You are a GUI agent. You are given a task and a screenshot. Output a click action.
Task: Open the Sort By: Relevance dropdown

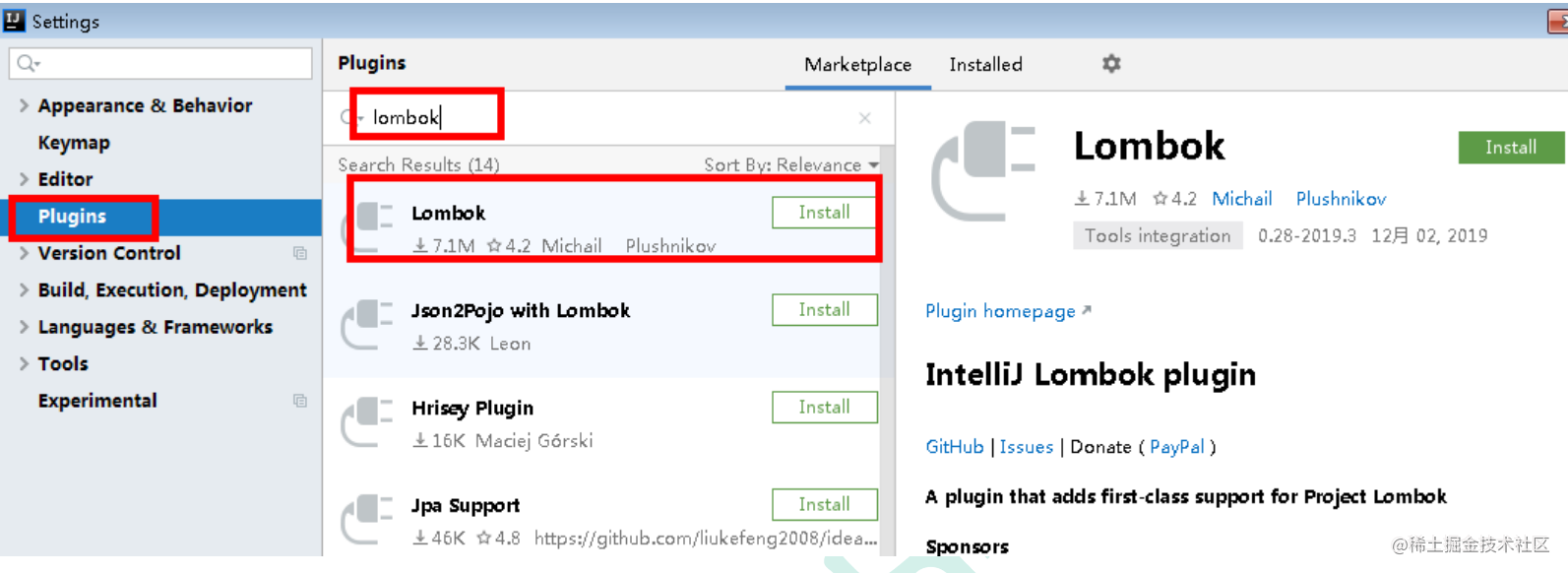(x=790, y=164)
